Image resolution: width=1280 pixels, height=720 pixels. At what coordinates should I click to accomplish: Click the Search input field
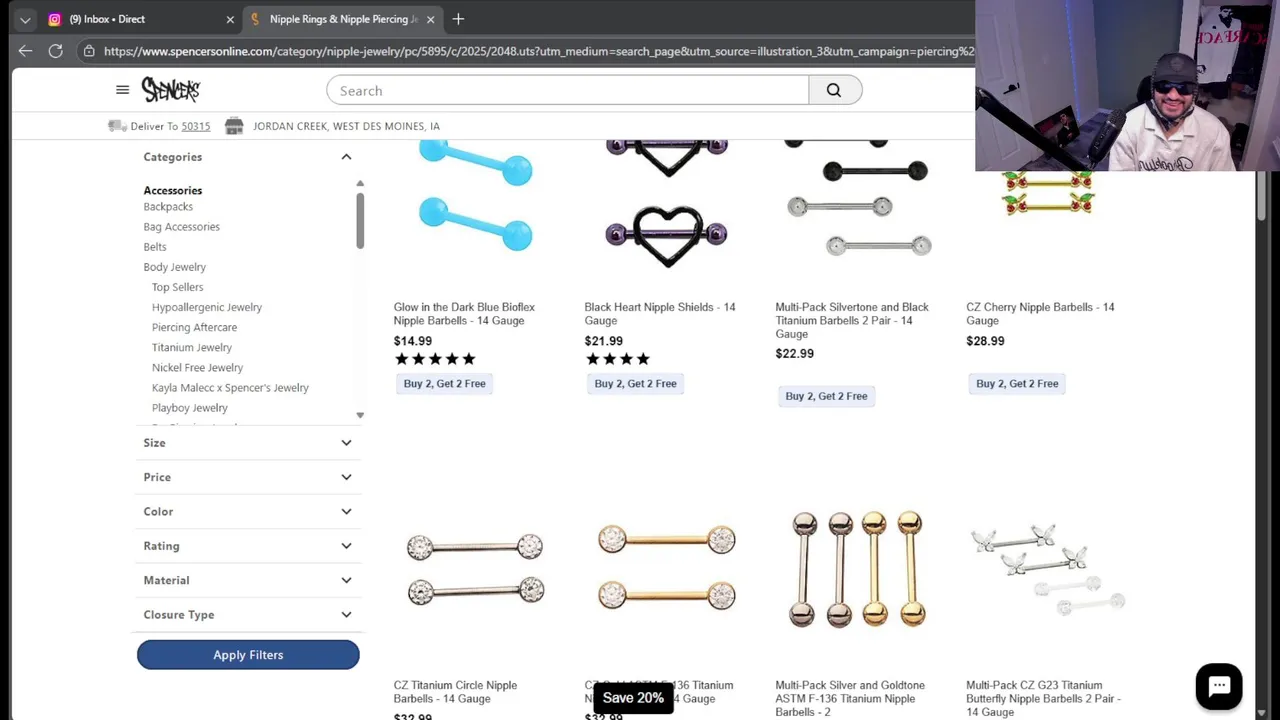click(x=567, y=90)
